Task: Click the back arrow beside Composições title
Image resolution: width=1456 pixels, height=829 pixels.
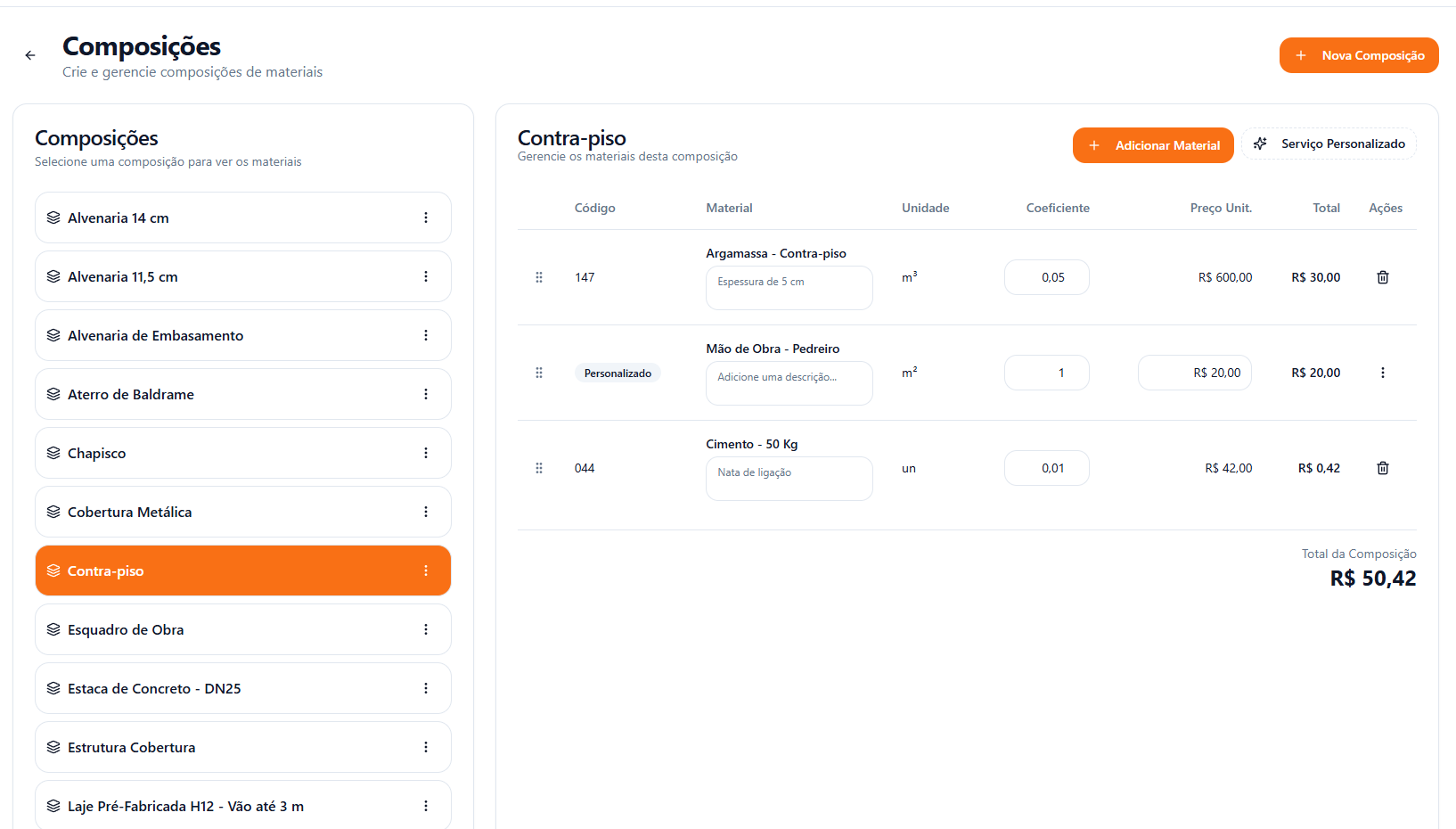Action: [x=30, y=55]
